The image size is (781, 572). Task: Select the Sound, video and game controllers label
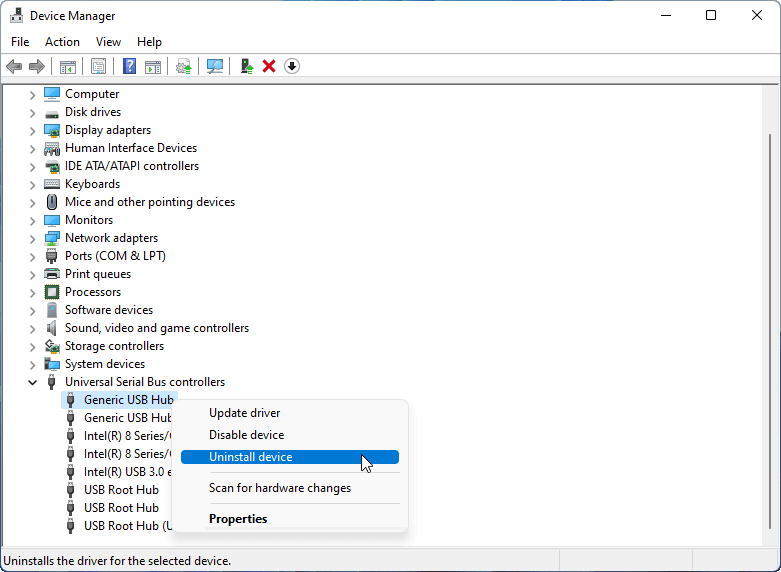point(157,328)
